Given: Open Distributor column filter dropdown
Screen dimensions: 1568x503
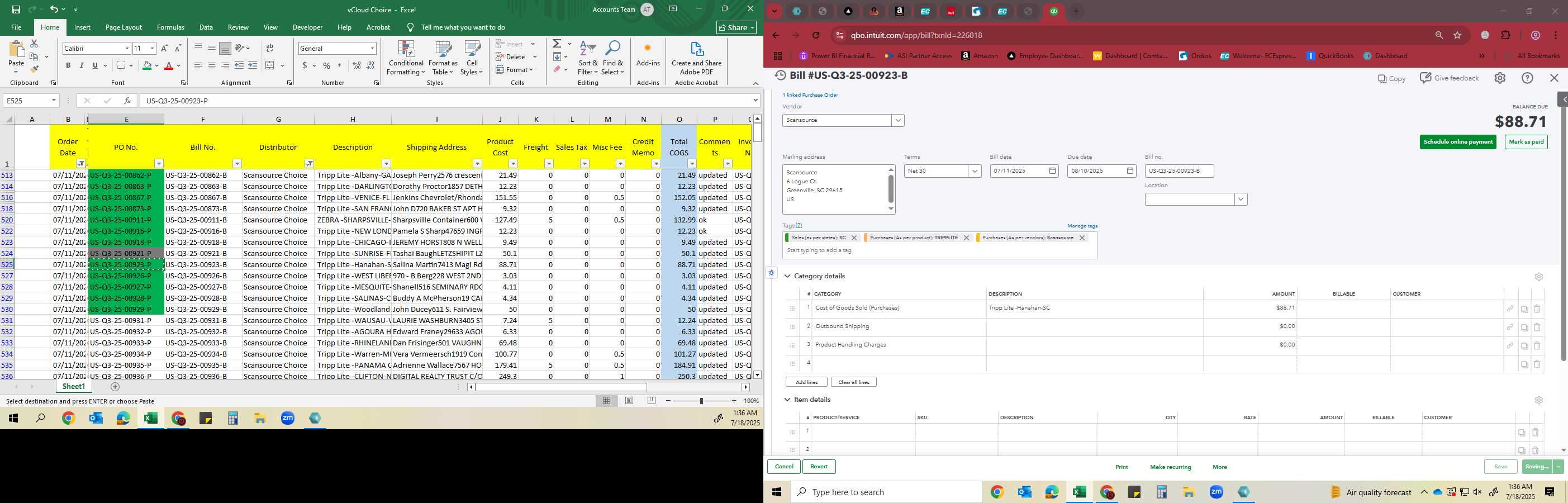Looking at the screenshot, I should [x=309, y=164].
